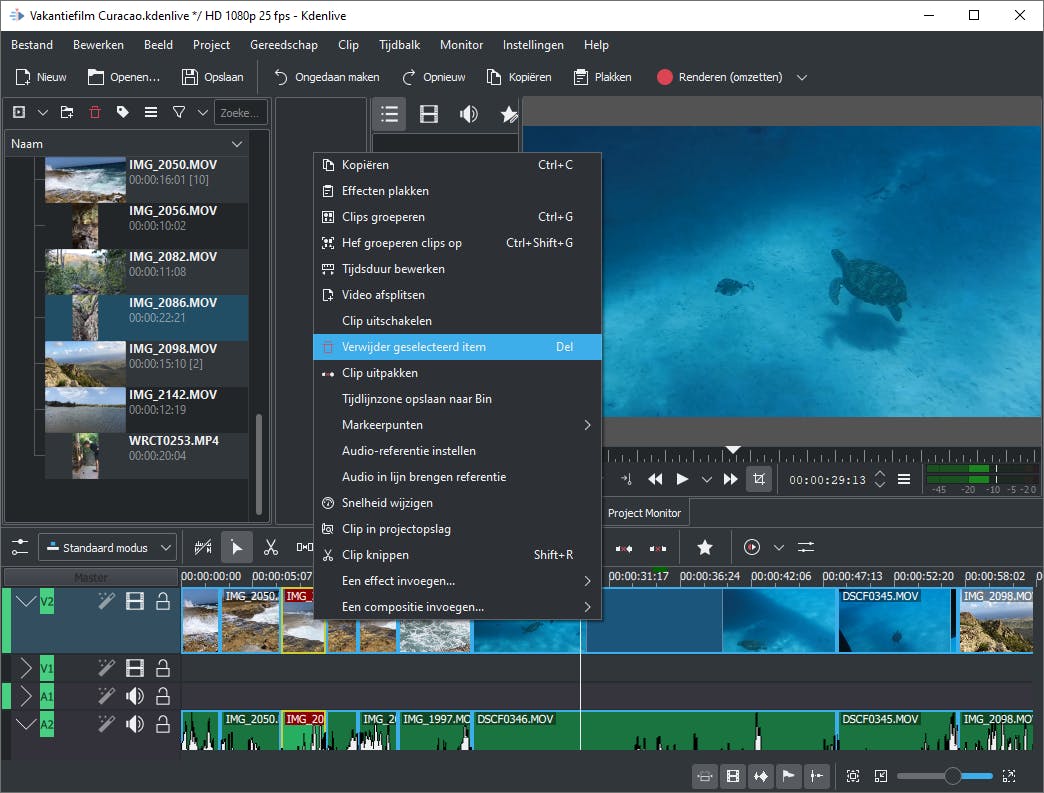Choose 'Verwijder geselecteerd item' in context menu

[x=414, y=347]
